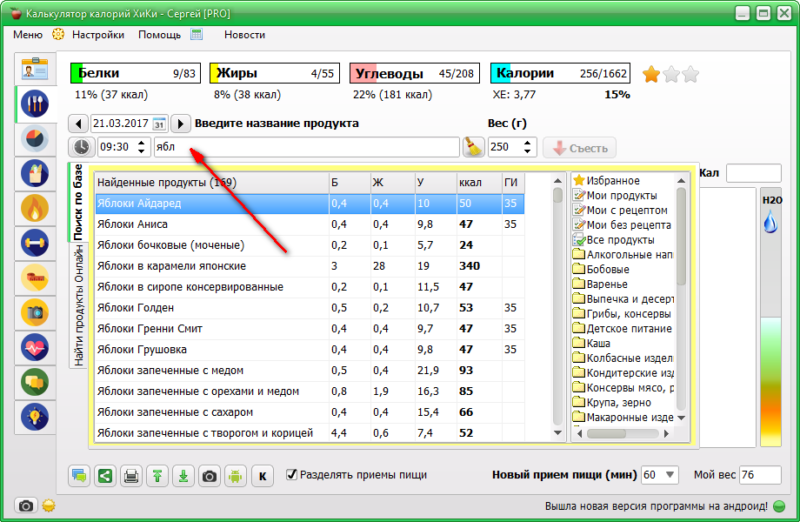Click the 'Мой вес' input field
The width and height of the screenshot is (800, 522).
click(x=759, y=475)
